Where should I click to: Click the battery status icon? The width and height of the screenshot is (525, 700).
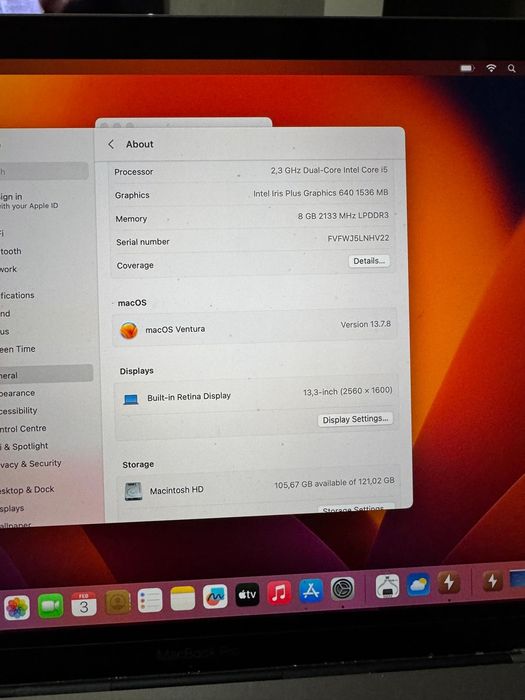(467, 68)
